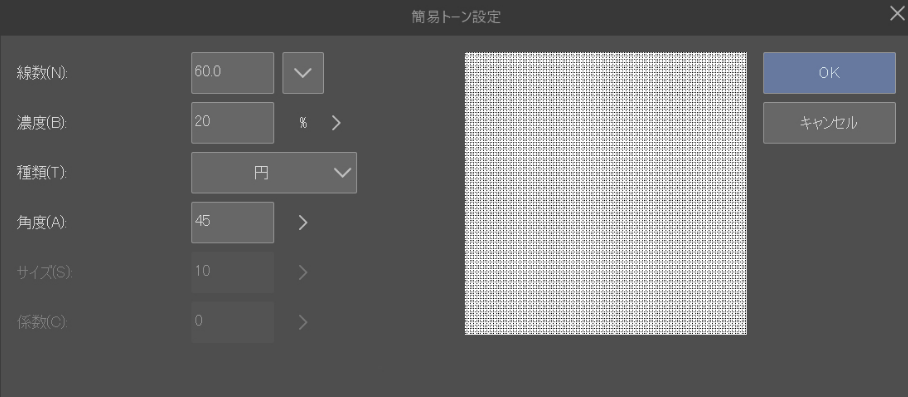Close the 簡易トーン設定 dialog

click(x=897, y=14)
